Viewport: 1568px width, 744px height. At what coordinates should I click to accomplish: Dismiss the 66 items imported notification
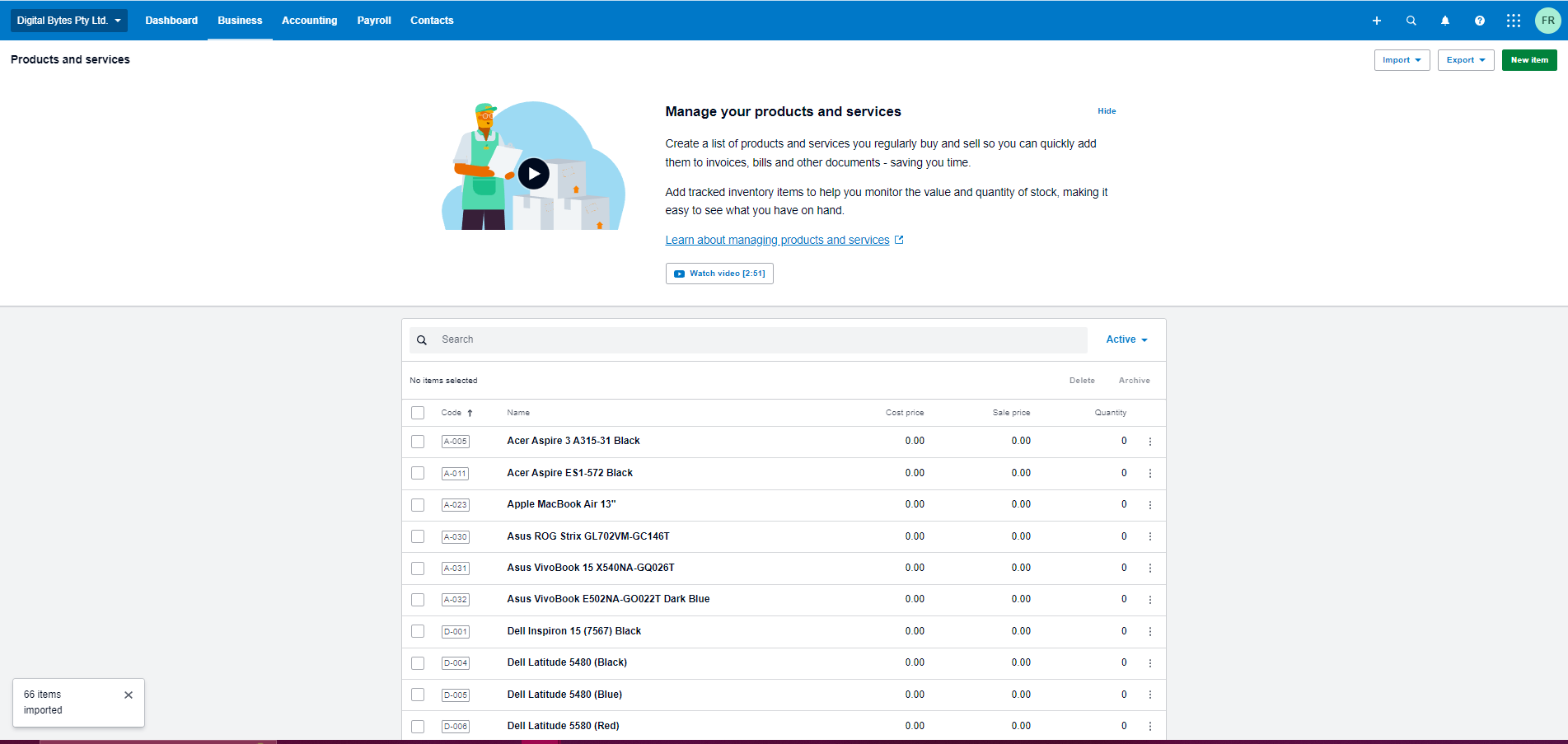tap(129, 695)
